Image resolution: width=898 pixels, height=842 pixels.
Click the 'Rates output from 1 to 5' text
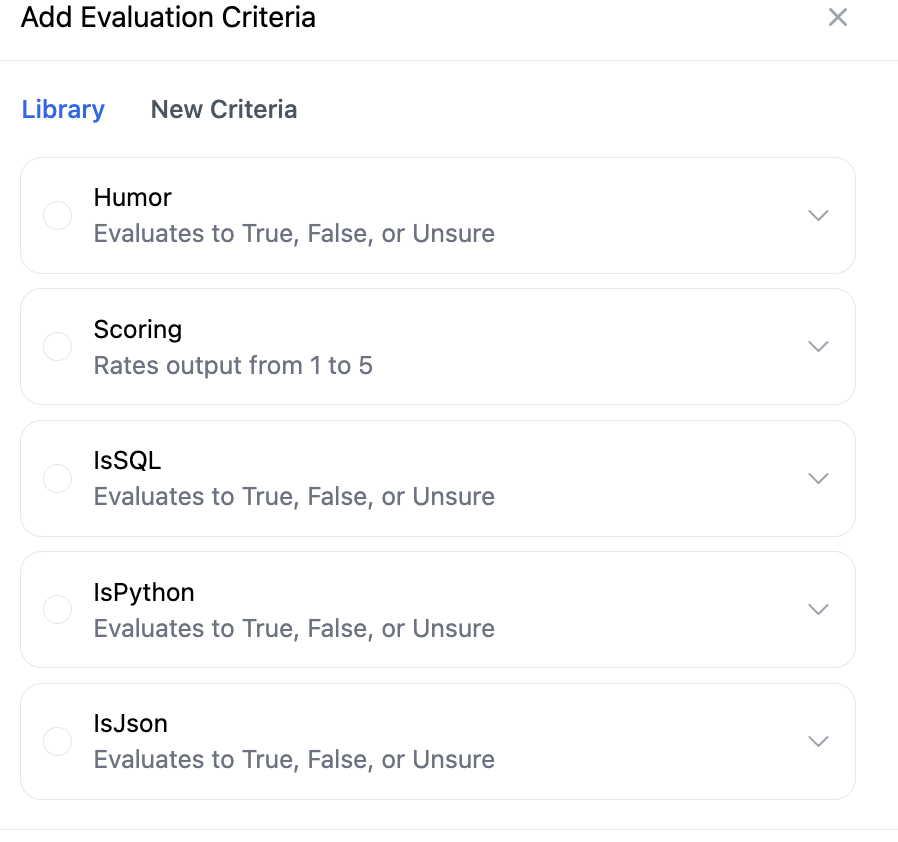coord(233,366)
